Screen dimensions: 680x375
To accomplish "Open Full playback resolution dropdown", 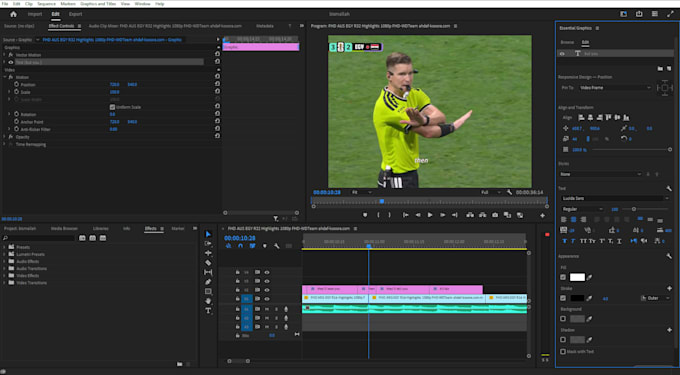I will click(491, 192).
